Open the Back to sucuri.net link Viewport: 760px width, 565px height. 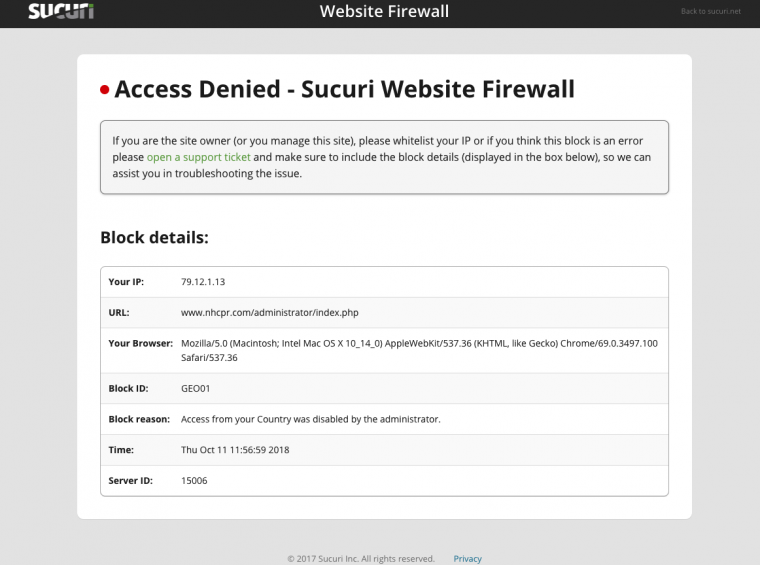click(x=711, y=12)
